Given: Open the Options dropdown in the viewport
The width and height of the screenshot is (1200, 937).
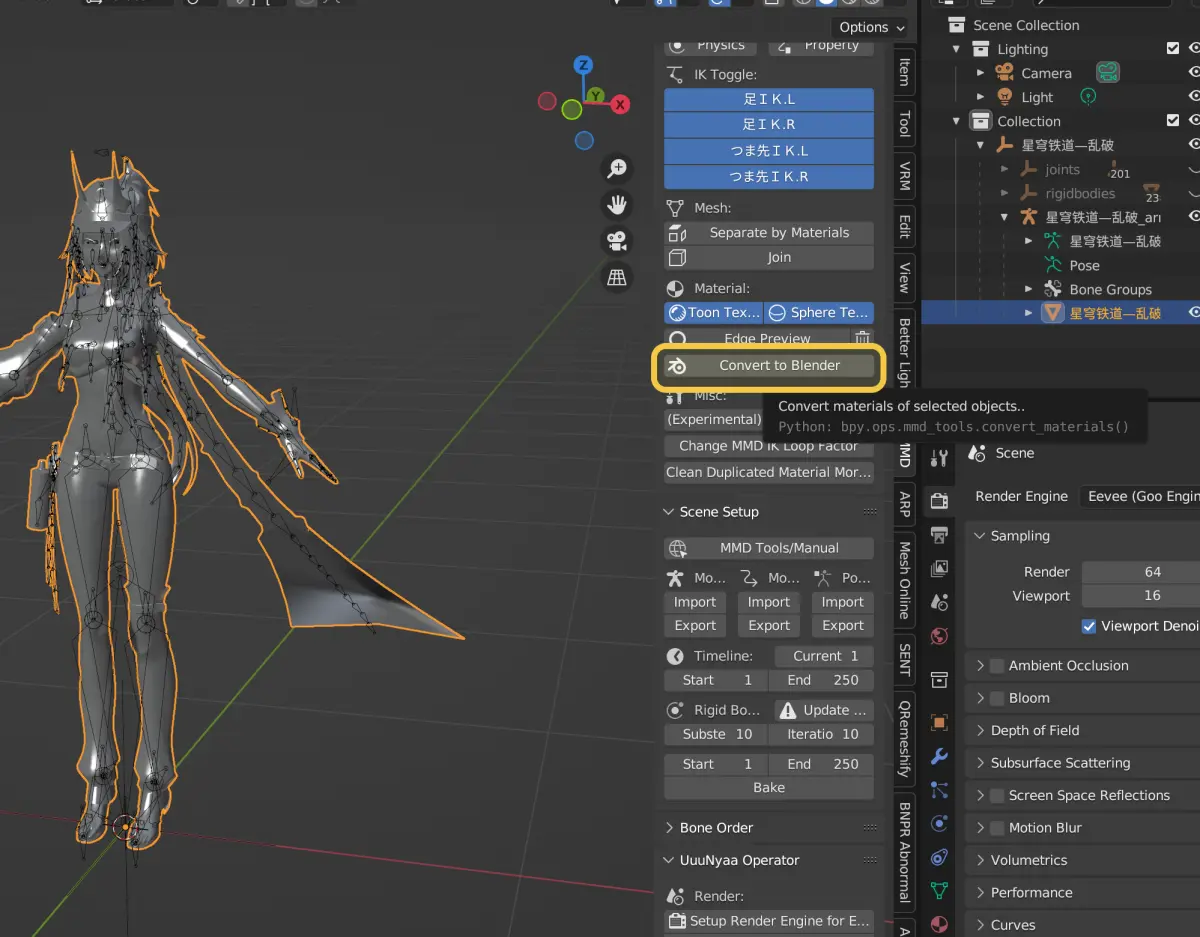Looking at the screenshot, I should click(x=869, y=27).
